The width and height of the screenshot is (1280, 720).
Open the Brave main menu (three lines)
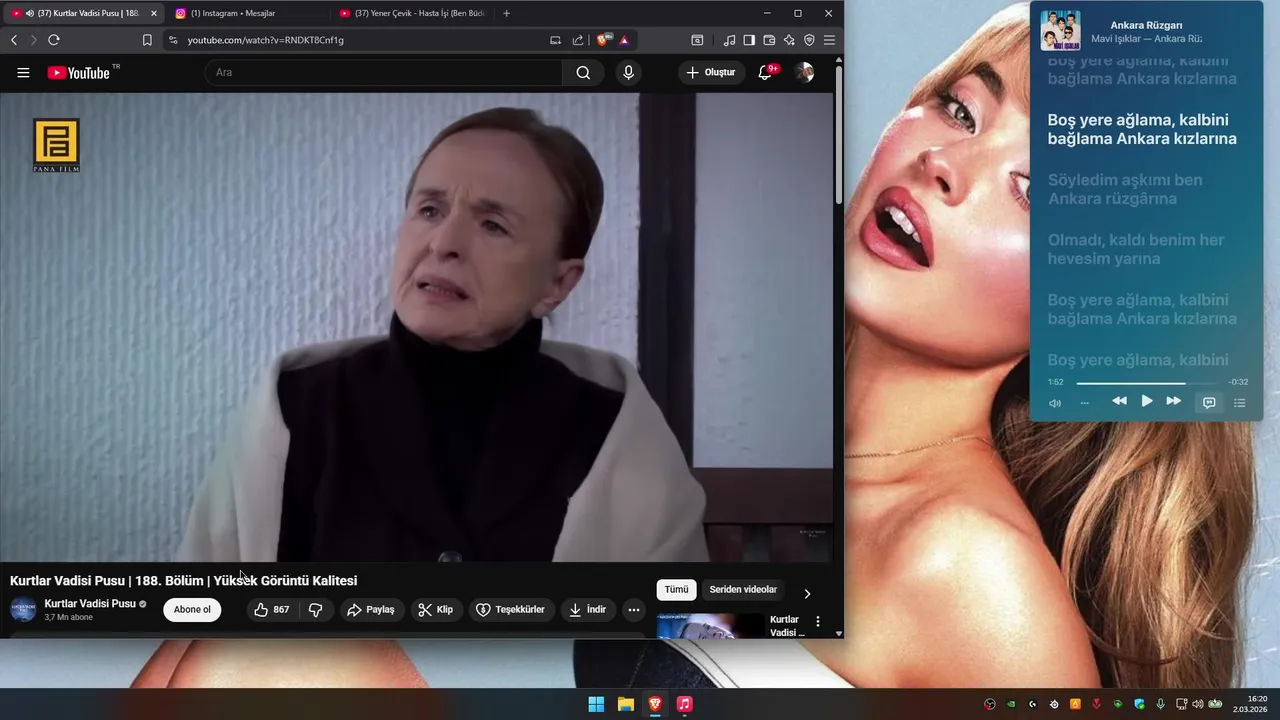pyautogui.click(x=829, y=40)
